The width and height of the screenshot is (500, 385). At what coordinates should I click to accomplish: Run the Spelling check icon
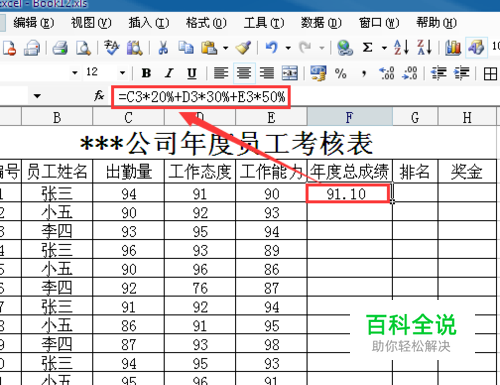coord(112,48)
